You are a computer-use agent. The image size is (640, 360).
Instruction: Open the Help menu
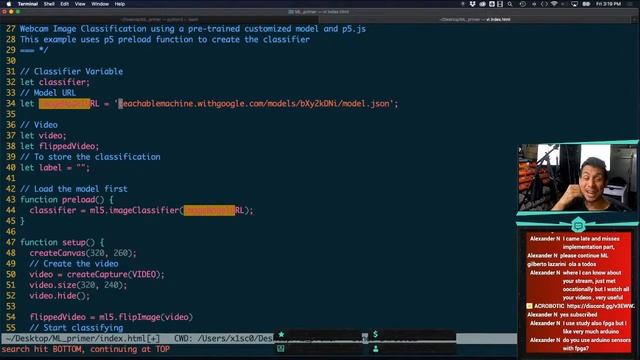pos(120,4)
